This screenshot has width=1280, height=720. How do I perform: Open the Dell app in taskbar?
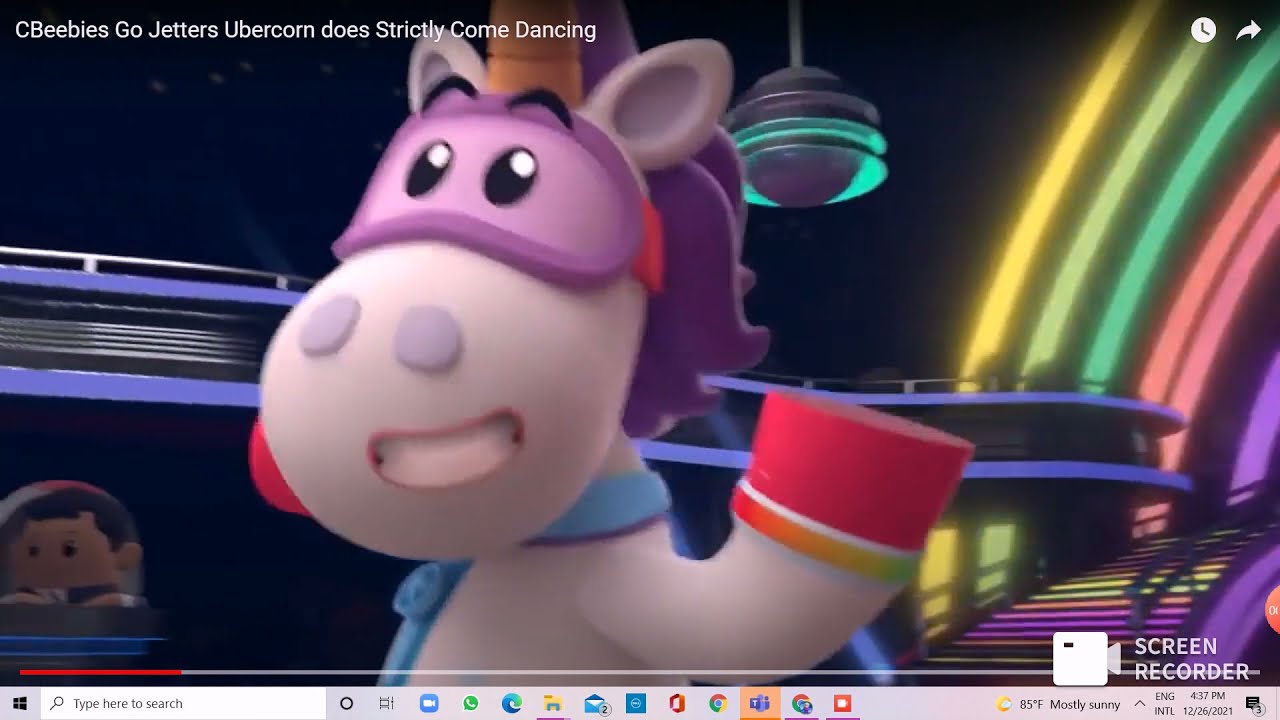point(636,704)
